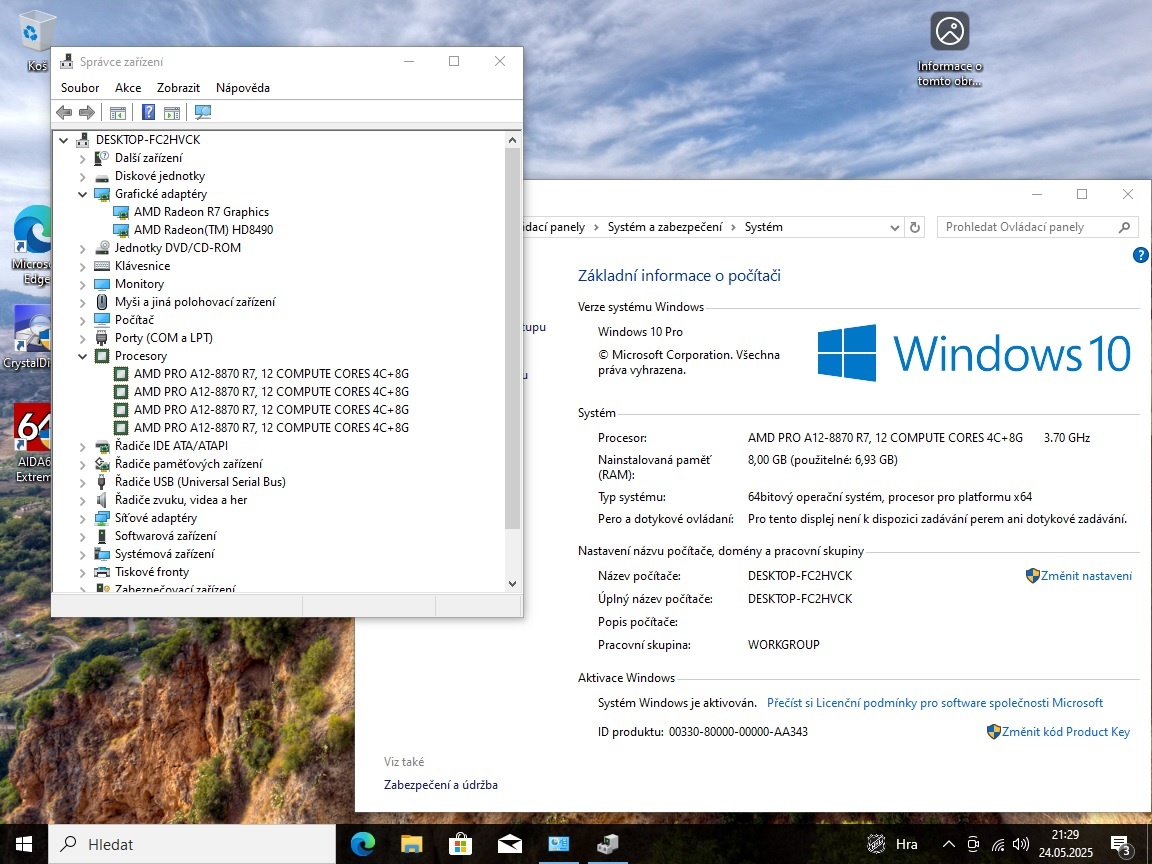
Task: Click the Forward arrow in Device Manager toolbar
Action: click(87, 112)
